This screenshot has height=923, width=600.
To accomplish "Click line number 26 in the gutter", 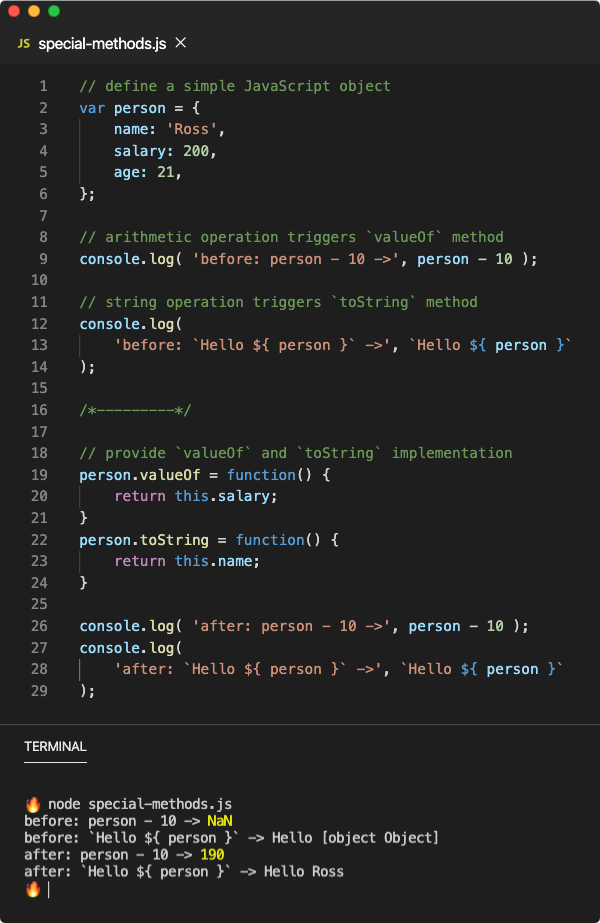I will coord(39,626).
